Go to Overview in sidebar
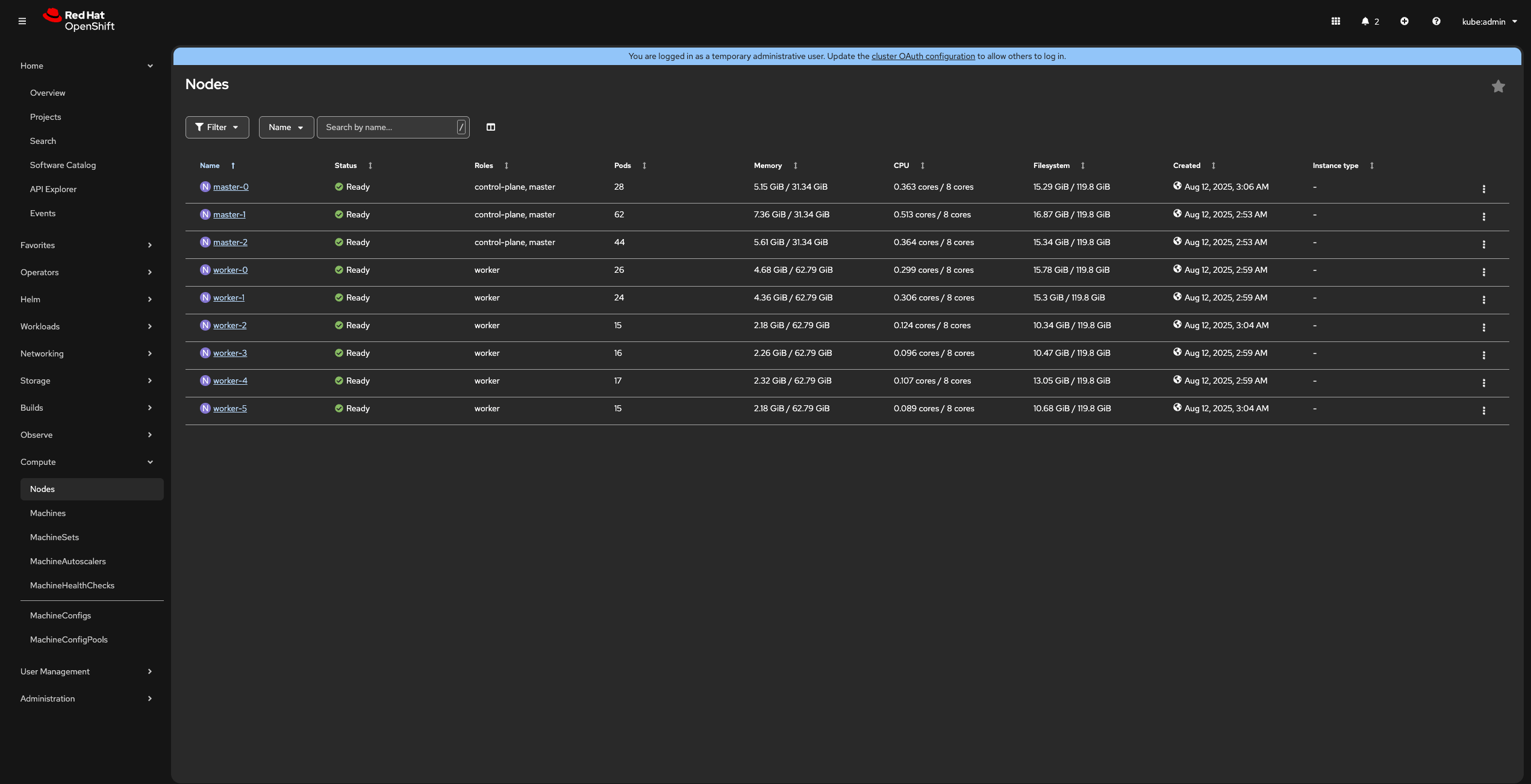Viewport: 1531px width, 784px height. pyautogui.click(x=48, y=93)
